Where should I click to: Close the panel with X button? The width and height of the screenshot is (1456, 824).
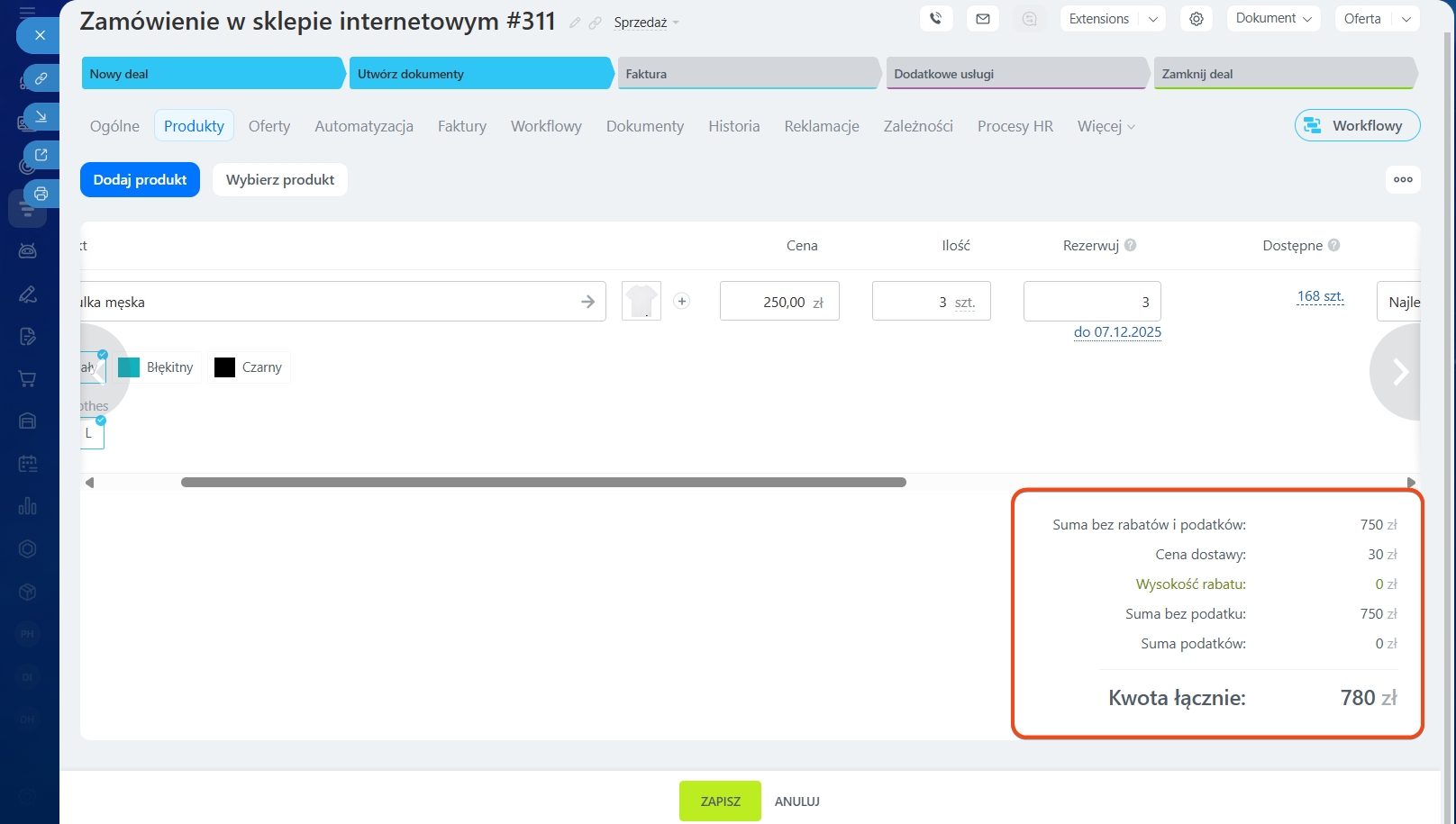[x=40, y=35]
